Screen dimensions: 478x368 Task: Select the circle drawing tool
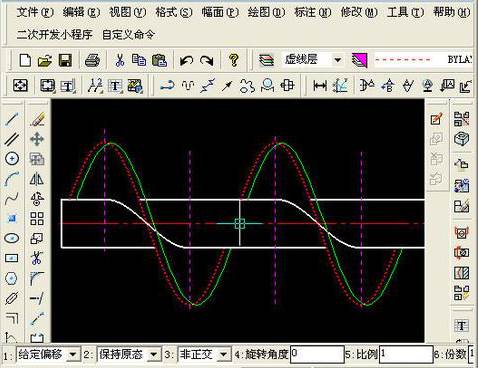12,159
